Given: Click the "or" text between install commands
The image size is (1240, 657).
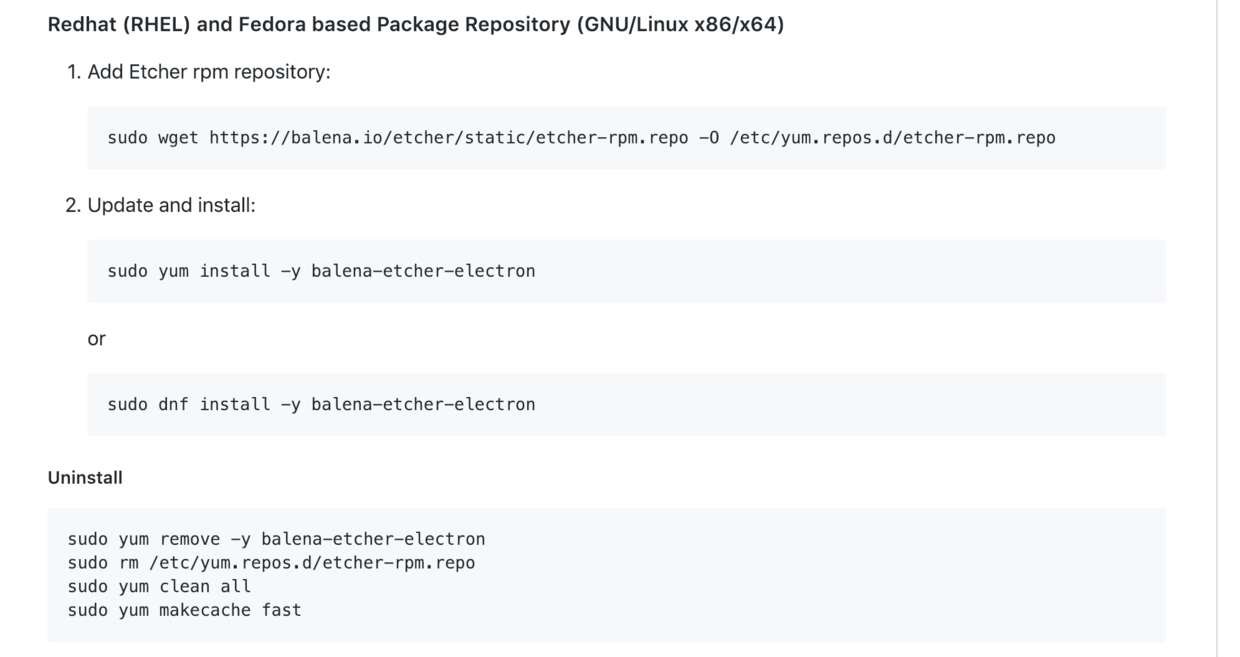Looking at the screenshot, I should point(96,339).
